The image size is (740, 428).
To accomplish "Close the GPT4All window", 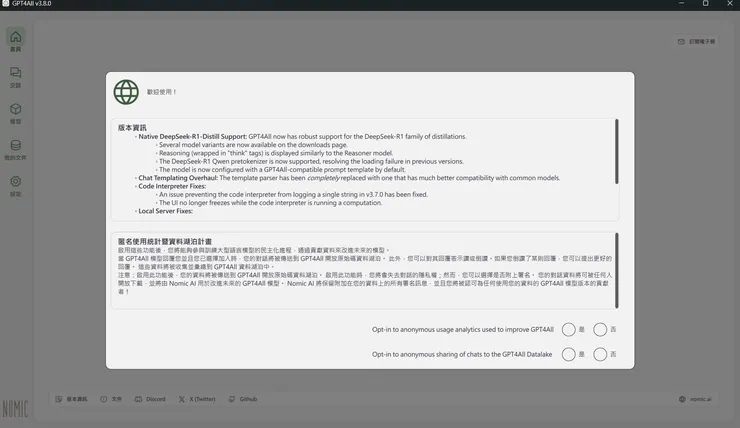I will click(730, 3).
